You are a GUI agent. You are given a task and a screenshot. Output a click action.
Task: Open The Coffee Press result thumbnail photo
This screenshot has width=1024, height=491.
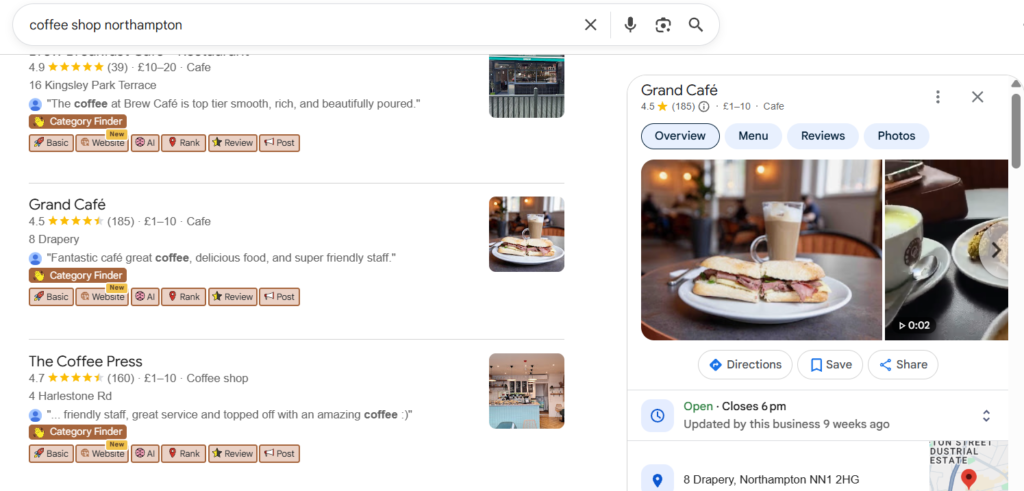coord(526,390)
